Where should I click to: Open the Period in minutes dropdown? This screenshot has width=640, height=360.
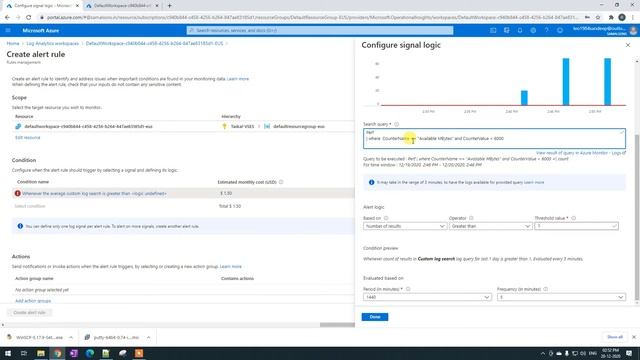pyautogui.click(x=427, y=297)
